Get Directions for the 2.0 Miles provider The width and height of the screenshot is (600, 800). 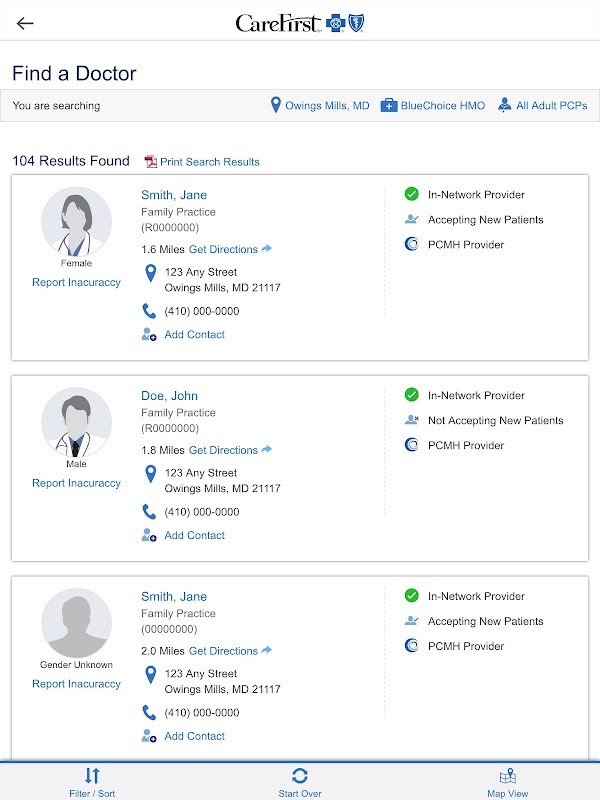pyautogui.click(x=223, y=651)
